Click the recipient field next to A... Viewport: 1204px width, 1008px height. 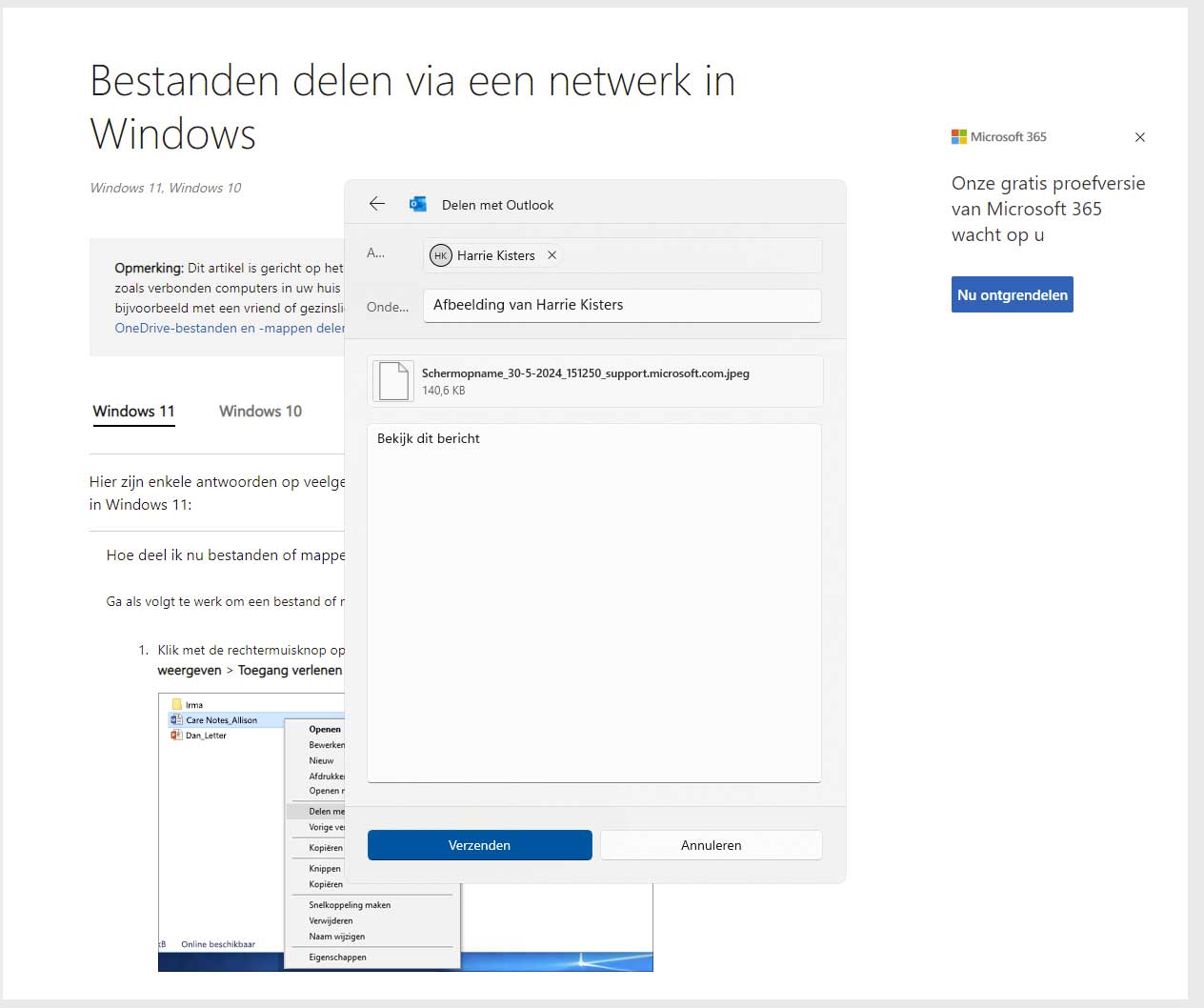coord(622,255)
